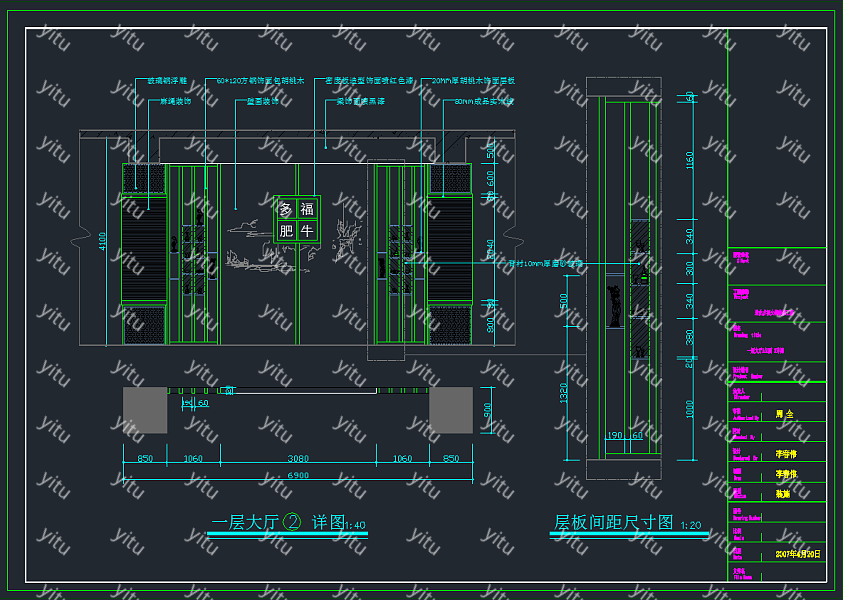Click the "福" character on the sign

click(307, 209)
